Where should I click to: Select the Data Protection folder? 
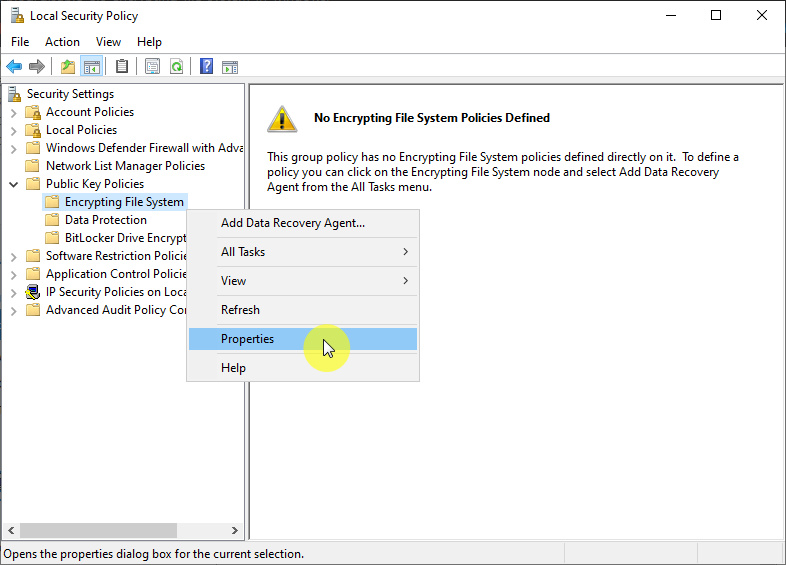105,220
